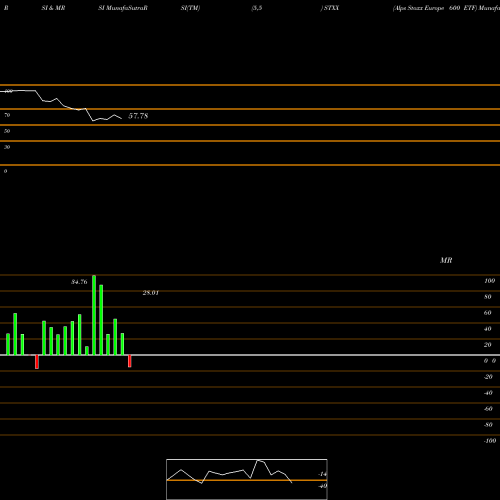The width and height of the screenshot is (500, 500).
Task: Click the ') STXX' ticker text
Action: tap(330, 8)
